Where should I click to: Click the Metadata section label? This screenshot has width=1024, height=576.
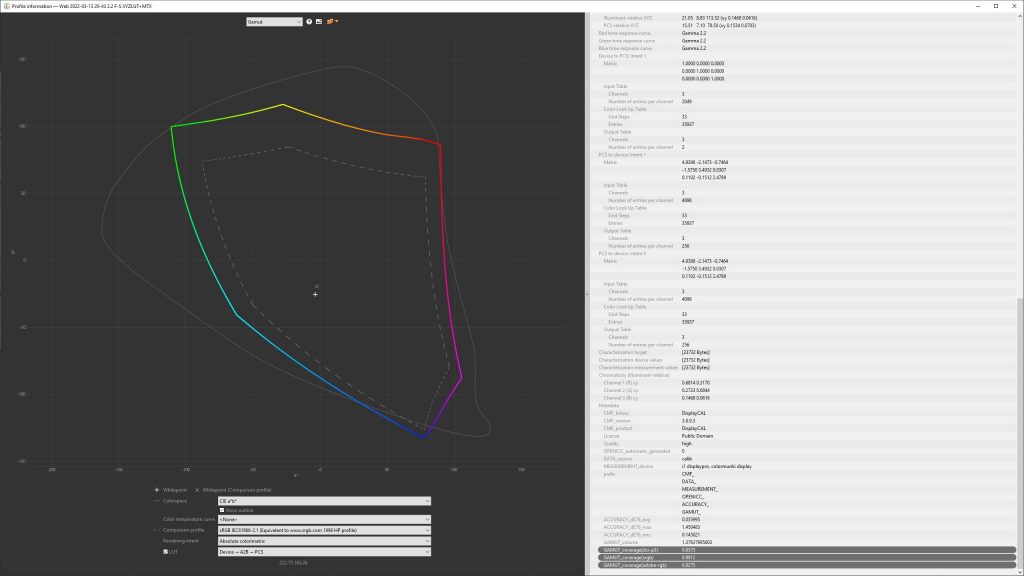(x=609, y=406)
